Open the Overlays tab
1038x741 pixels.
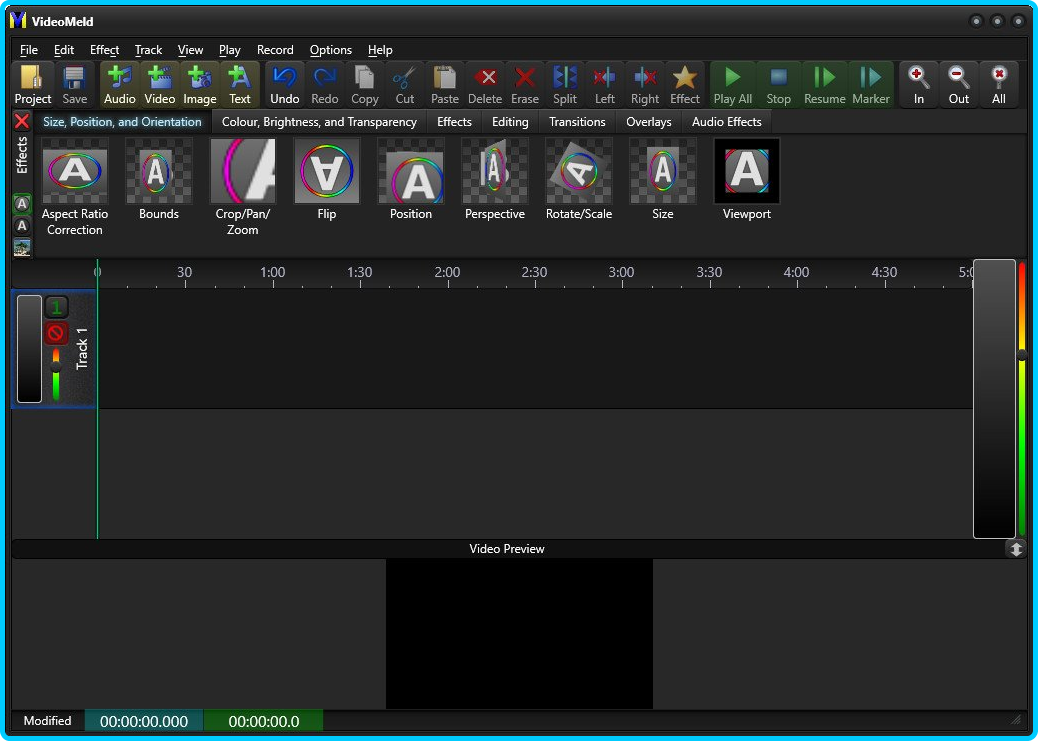click(649, 122)
